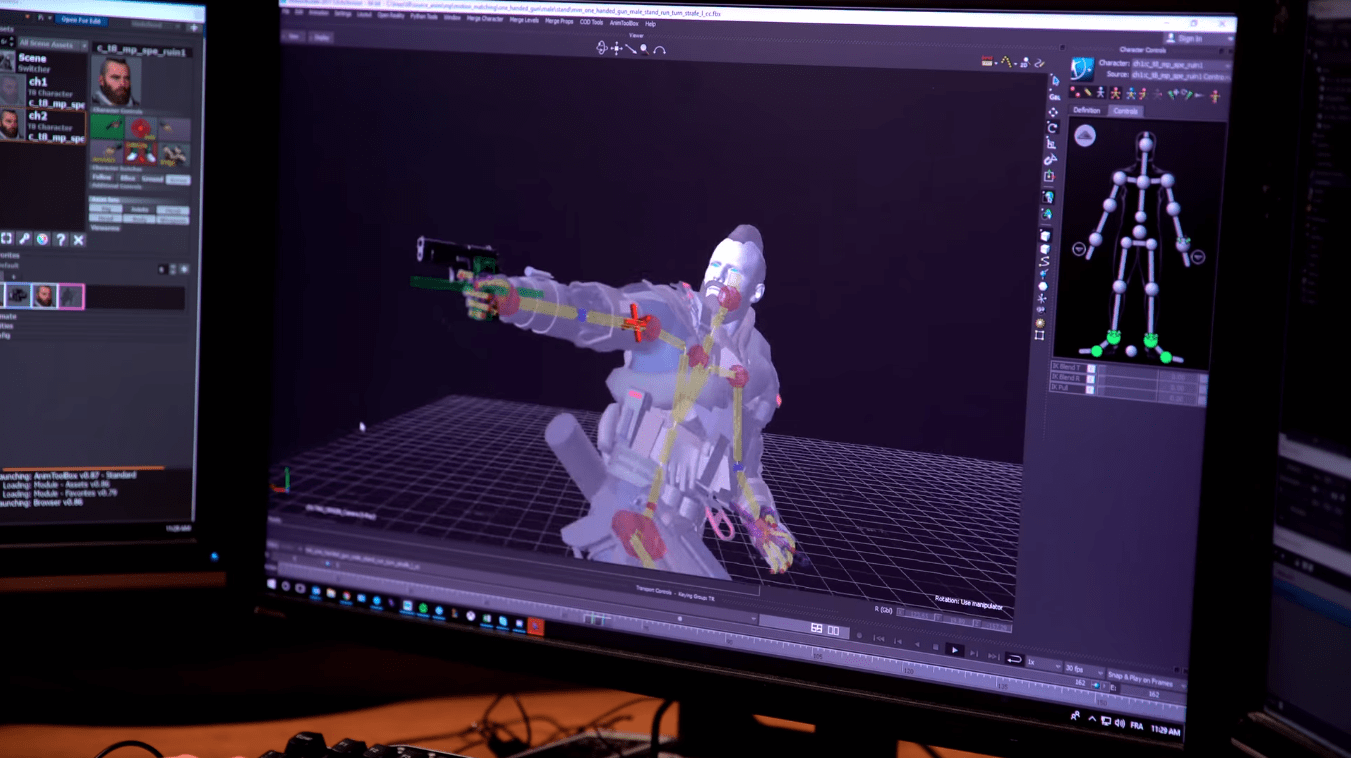1351x758 pixels.
Task: Switch to the Controls tab
Action: pos(1125,111)
